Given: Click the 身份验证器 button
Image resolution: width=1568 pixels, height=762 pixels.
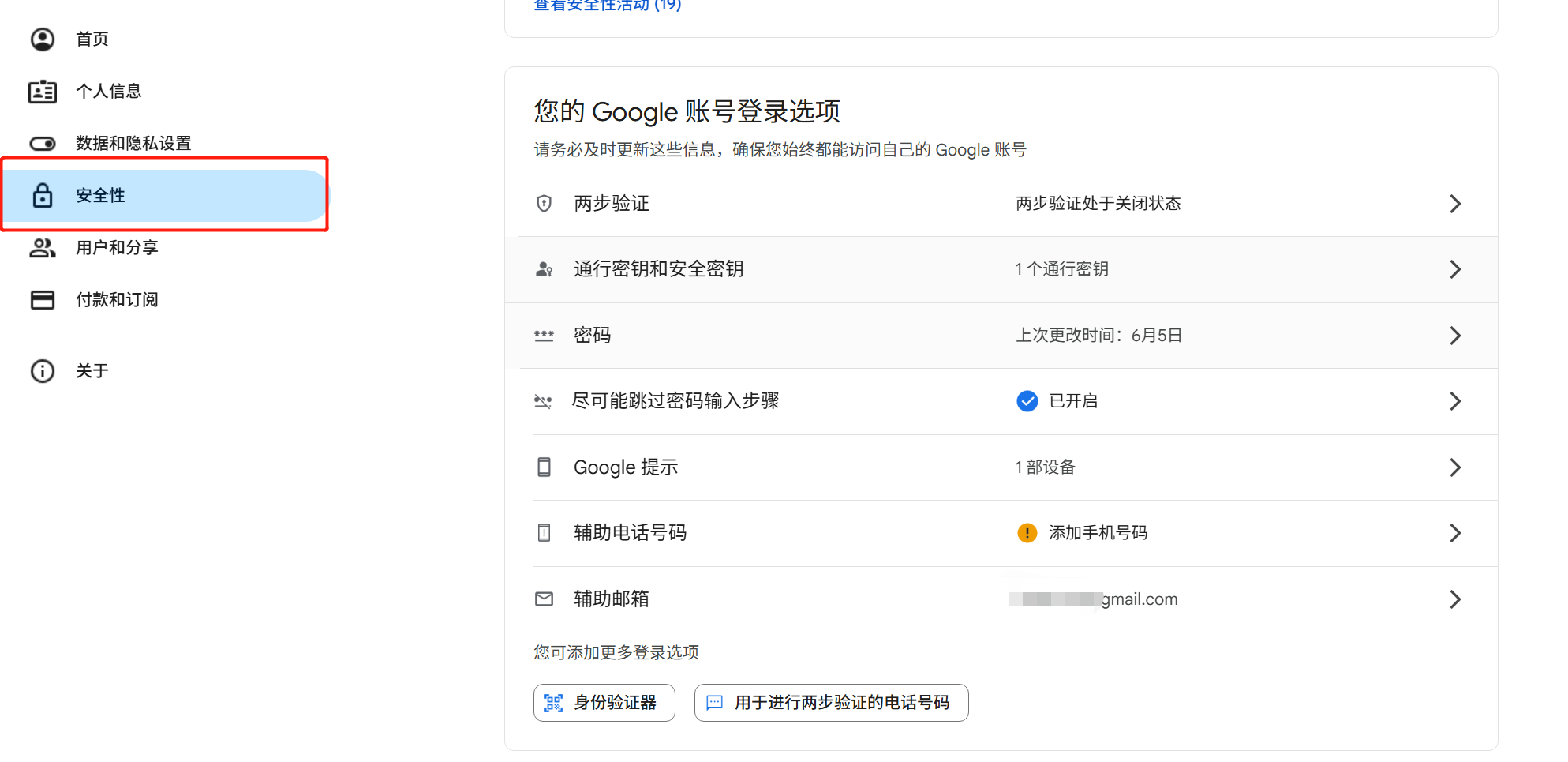Looking at the screenshot, I should click(x=604, y=703).
